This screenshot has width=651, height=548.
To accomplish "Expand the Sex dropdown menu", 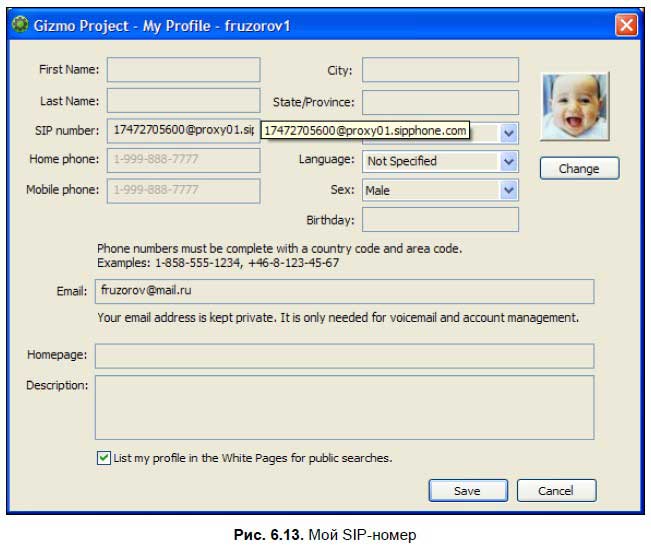I will [x=509, y=190].
